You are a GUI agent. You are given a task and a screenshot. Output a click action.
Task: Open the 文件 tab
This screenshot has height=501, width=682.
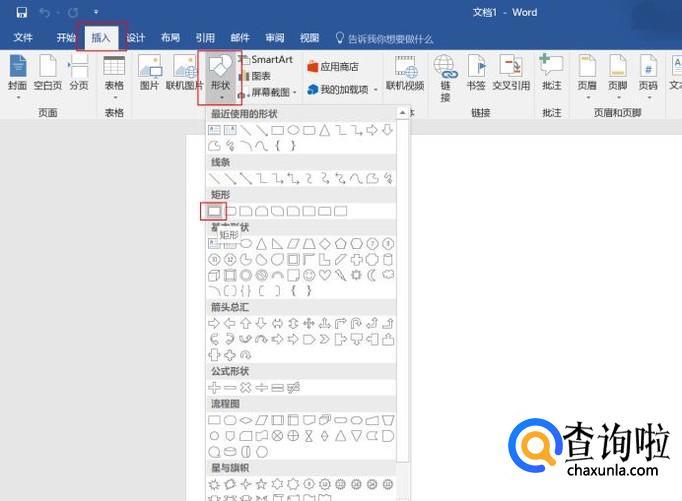[23, 38]
